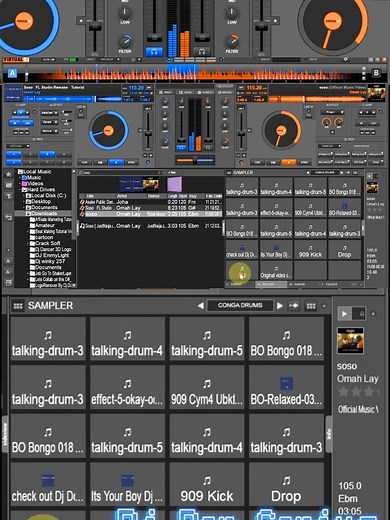This screenshot has height=520, width=390.
Task: Toggle the blue headphone cue button in the magnified top mixer
Action: click(154, 52)
